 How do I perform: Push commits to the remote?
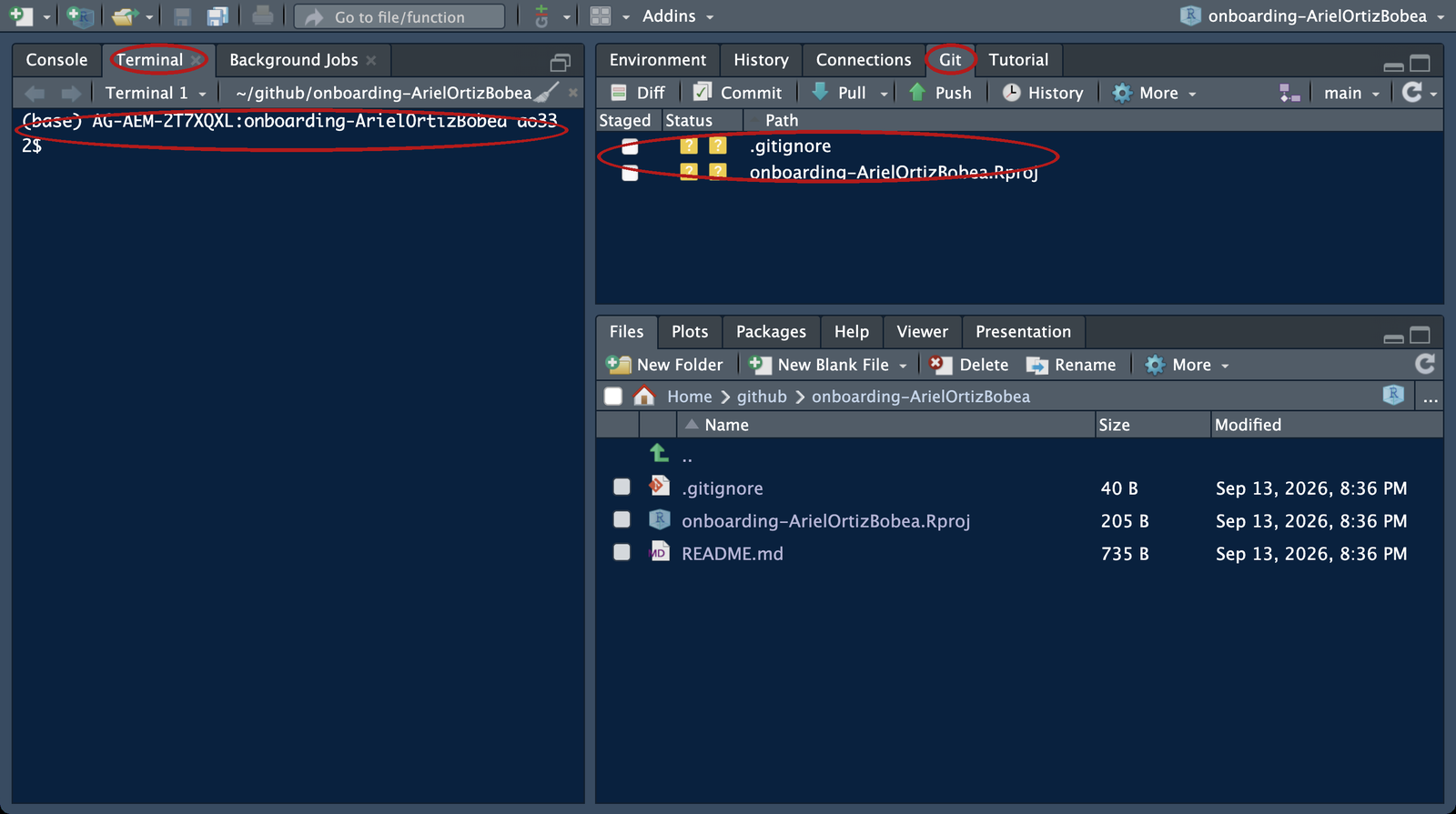[940, 93]
